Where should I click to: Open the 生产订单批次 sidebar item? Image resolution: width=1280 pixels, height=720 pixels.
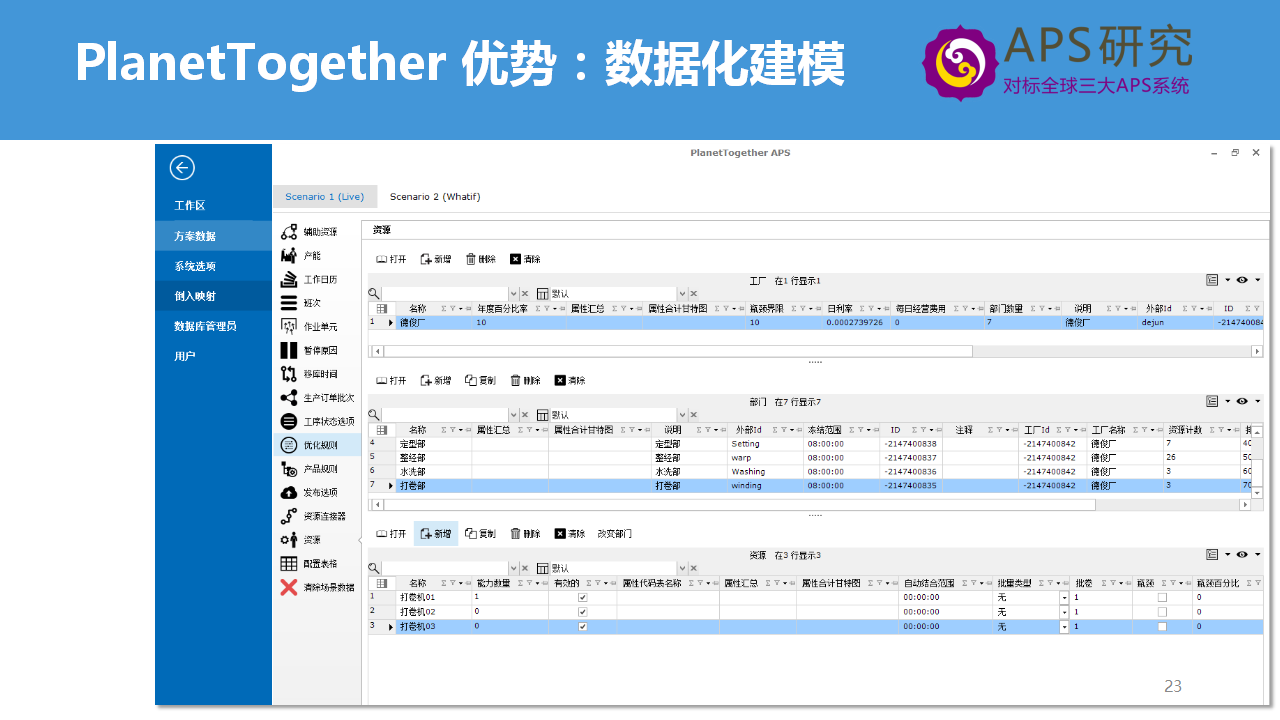(315, 398)
